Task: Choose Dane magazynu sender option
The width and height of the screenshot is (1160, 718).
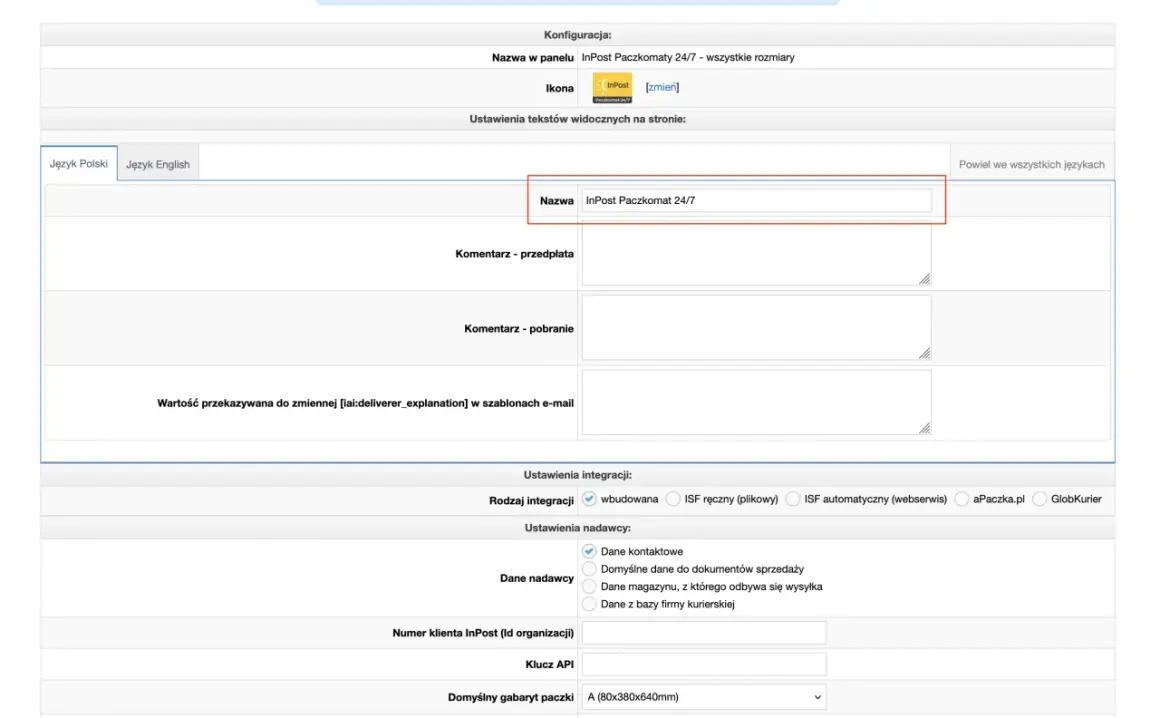Action: (x=589, y=586)
